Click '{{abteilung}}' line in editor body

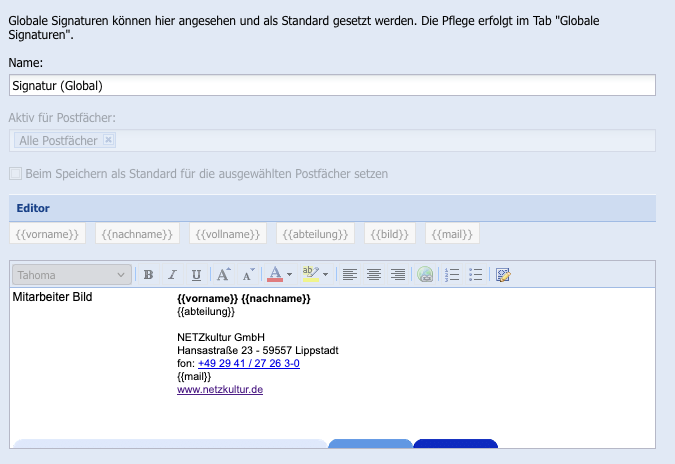pos(206,311)
